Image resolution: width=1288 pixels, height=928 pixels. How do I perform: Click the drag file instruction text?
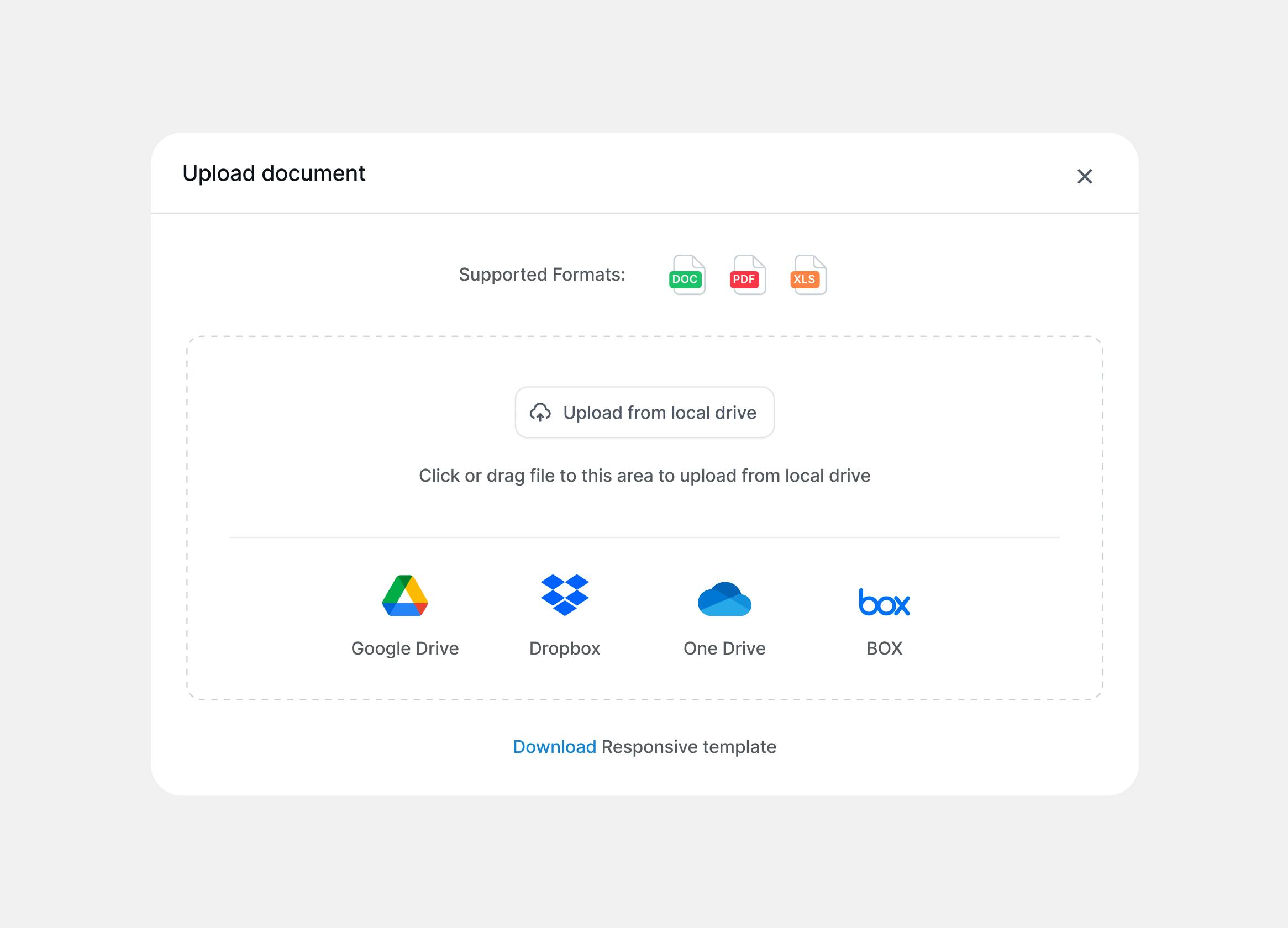(645, 476)
